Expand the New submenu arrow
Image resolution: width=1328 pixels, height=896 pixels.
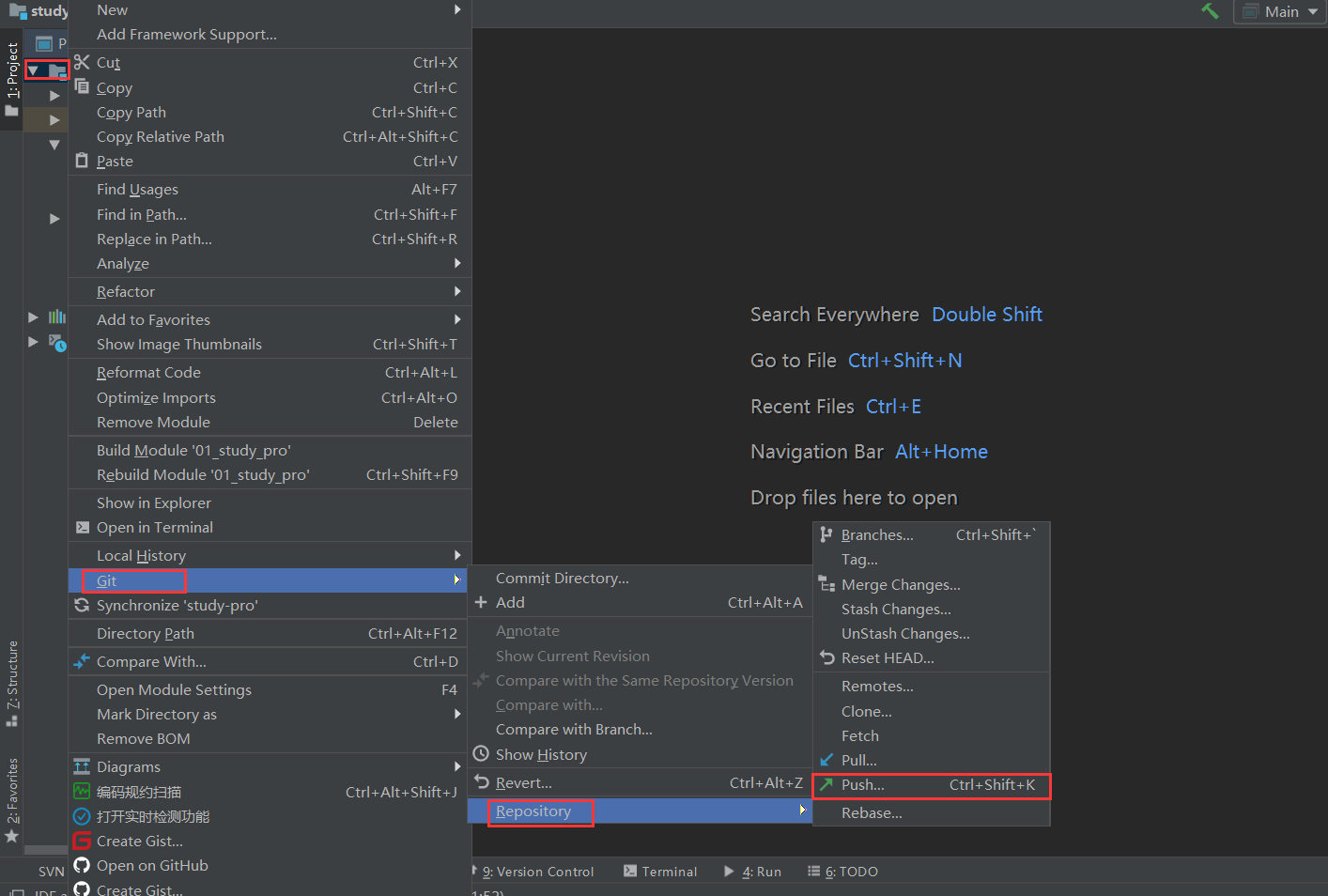click(x=457, y=9)
